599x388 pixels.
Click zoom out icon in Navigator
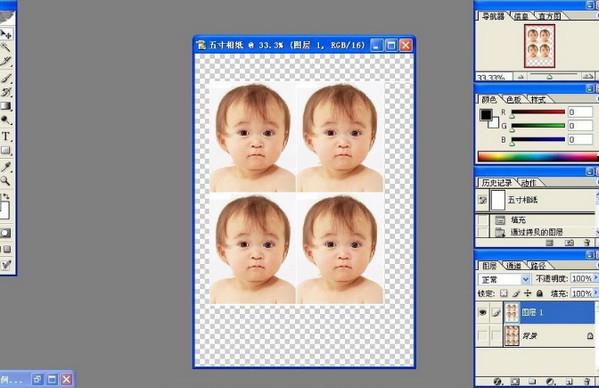coord(521,77)
